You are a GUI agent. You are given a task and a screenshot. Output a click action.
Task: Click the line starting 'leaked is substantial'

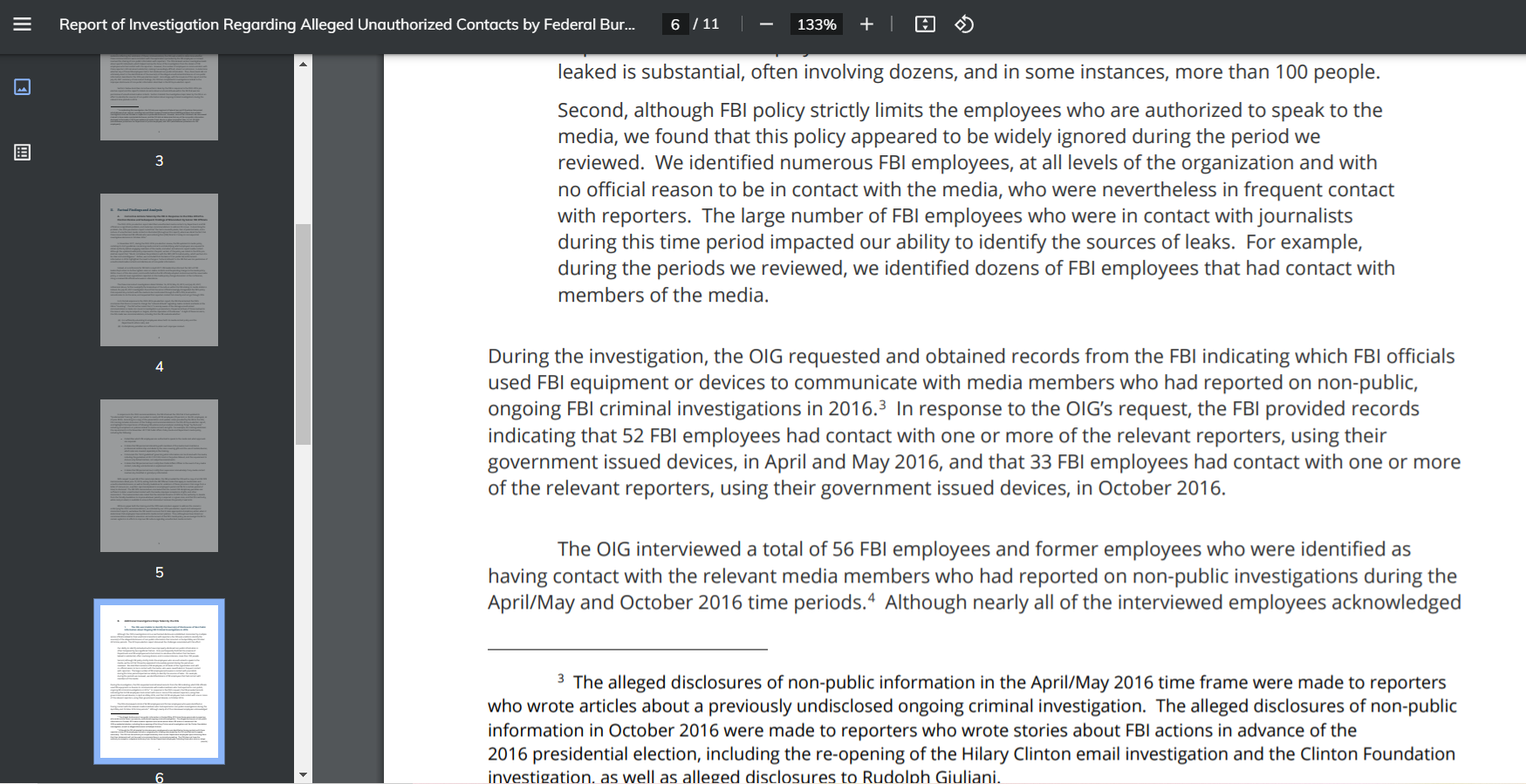coord(969,72)
